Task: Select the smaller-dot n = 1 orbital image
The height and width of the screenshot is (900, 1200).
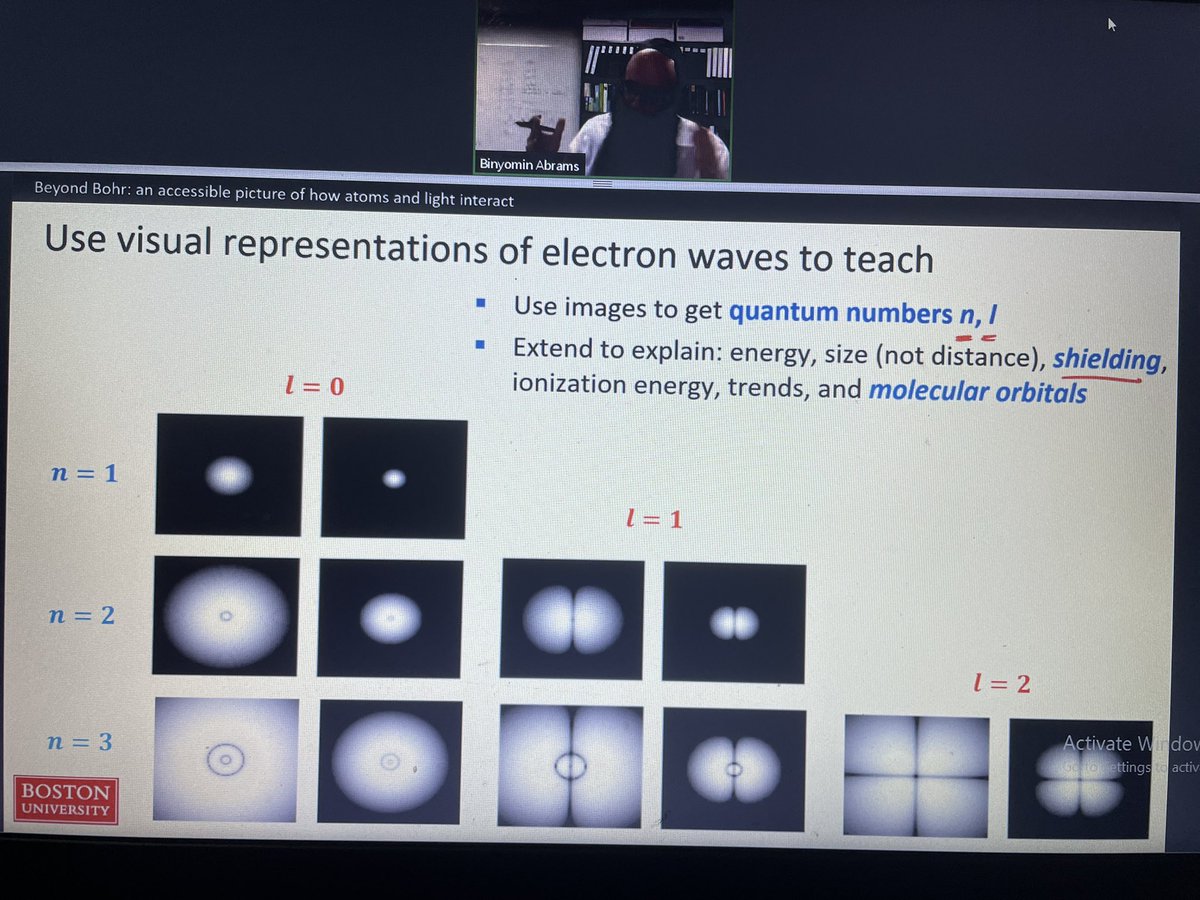Action: click(394, 478)
